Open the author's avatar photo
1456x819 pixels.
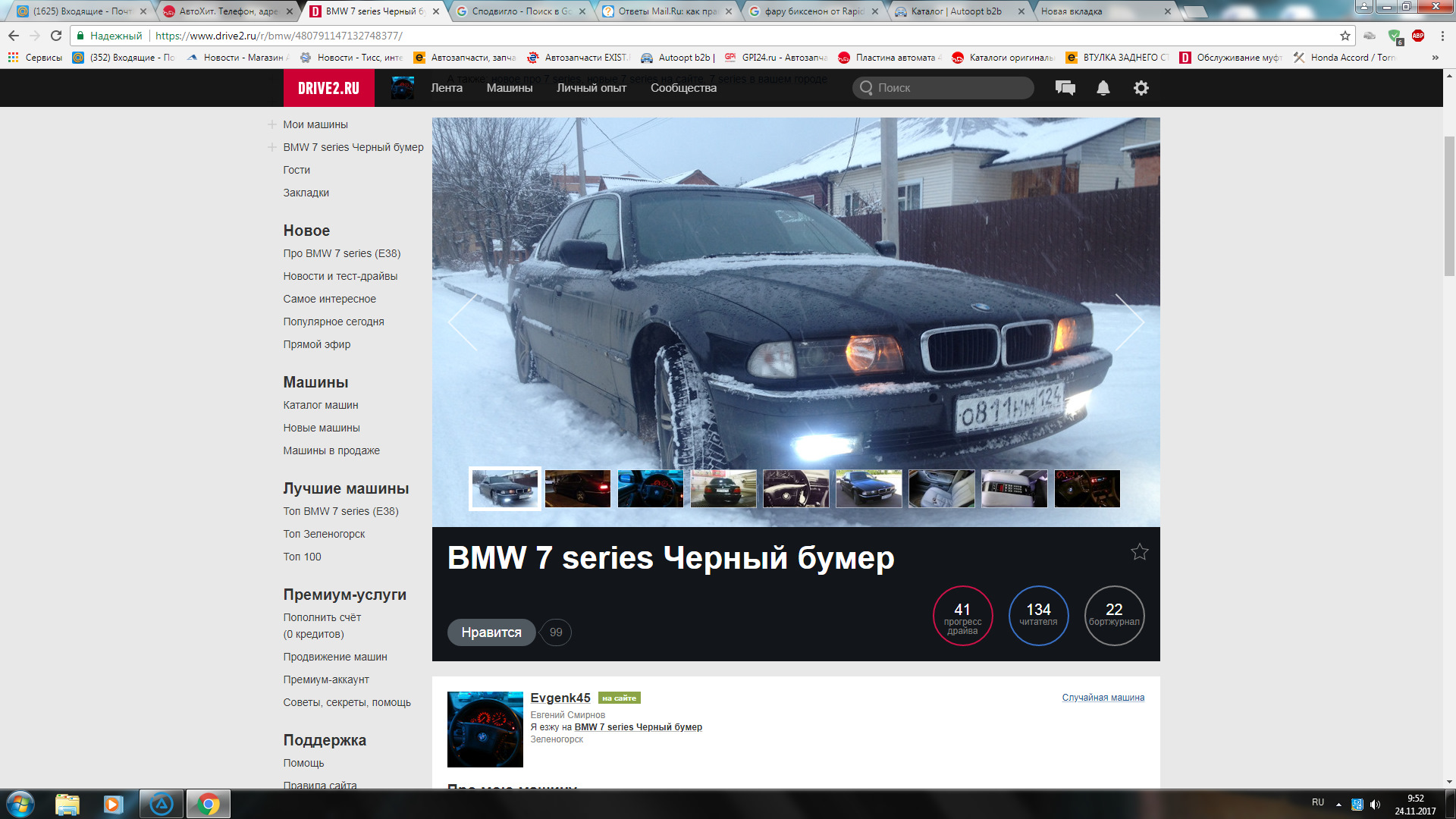point(485,730)
